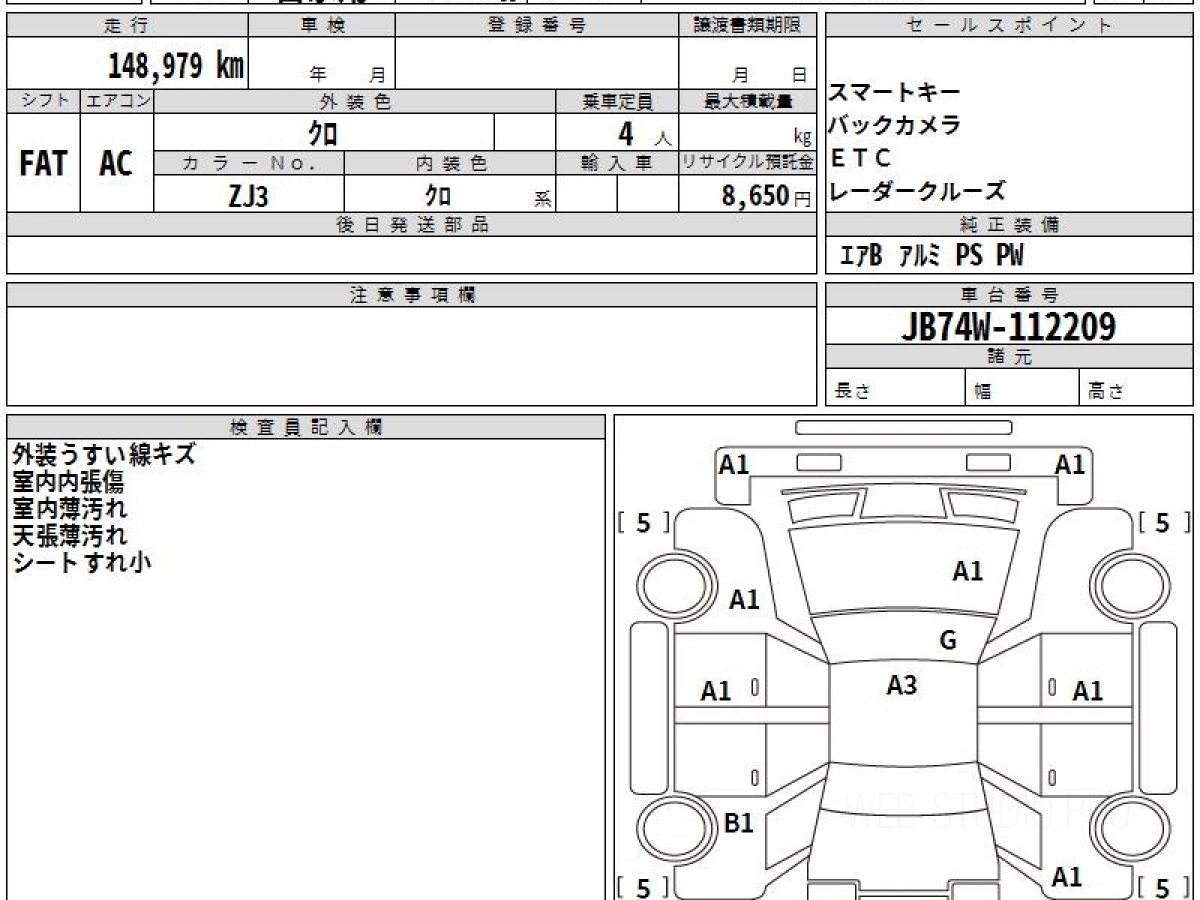
Task: Click the カラーNo. header cell
Action: pyautogui.click(x=249, y=163)
